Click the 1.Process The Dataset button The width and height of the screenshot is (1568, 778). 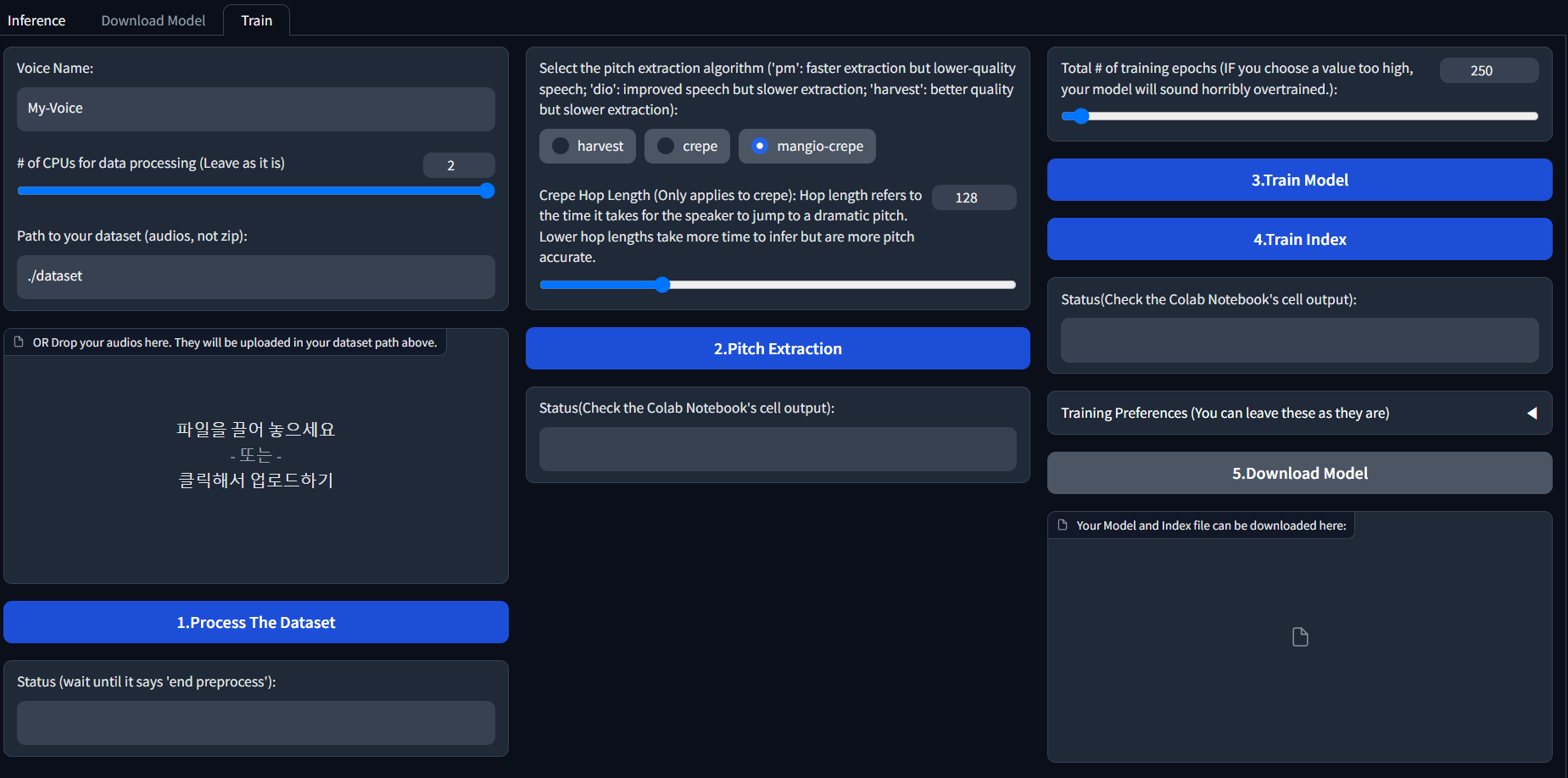click(x=256, y=622)
